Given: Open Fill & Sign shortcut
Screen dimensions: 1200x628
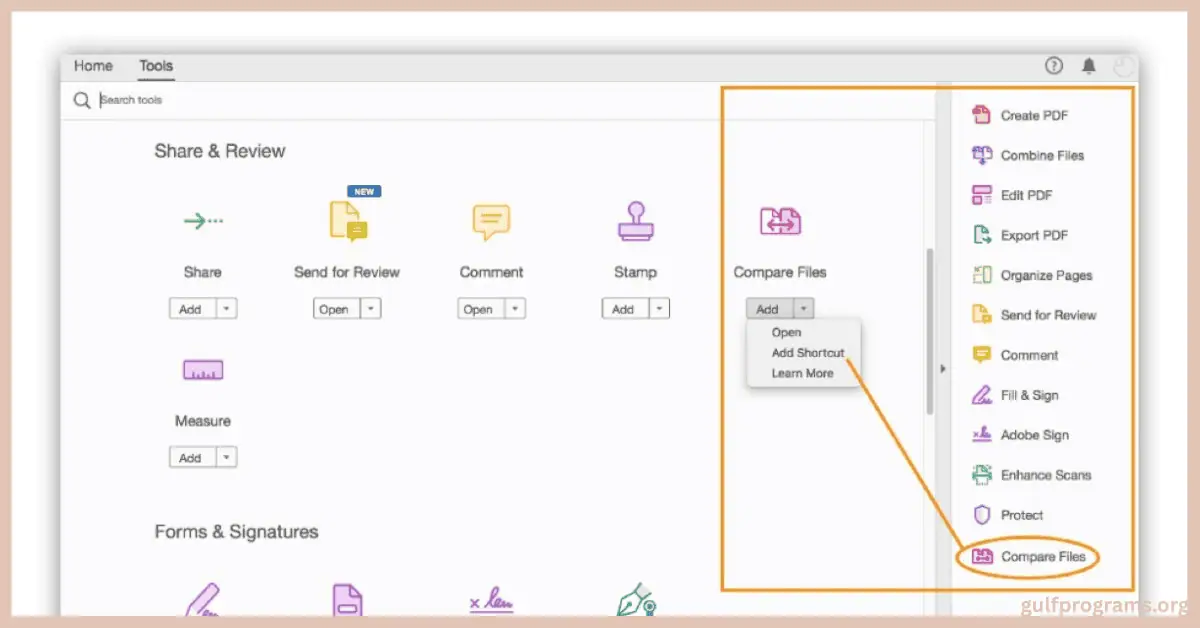Looking at the screenshot, I should coord(1028,395).
